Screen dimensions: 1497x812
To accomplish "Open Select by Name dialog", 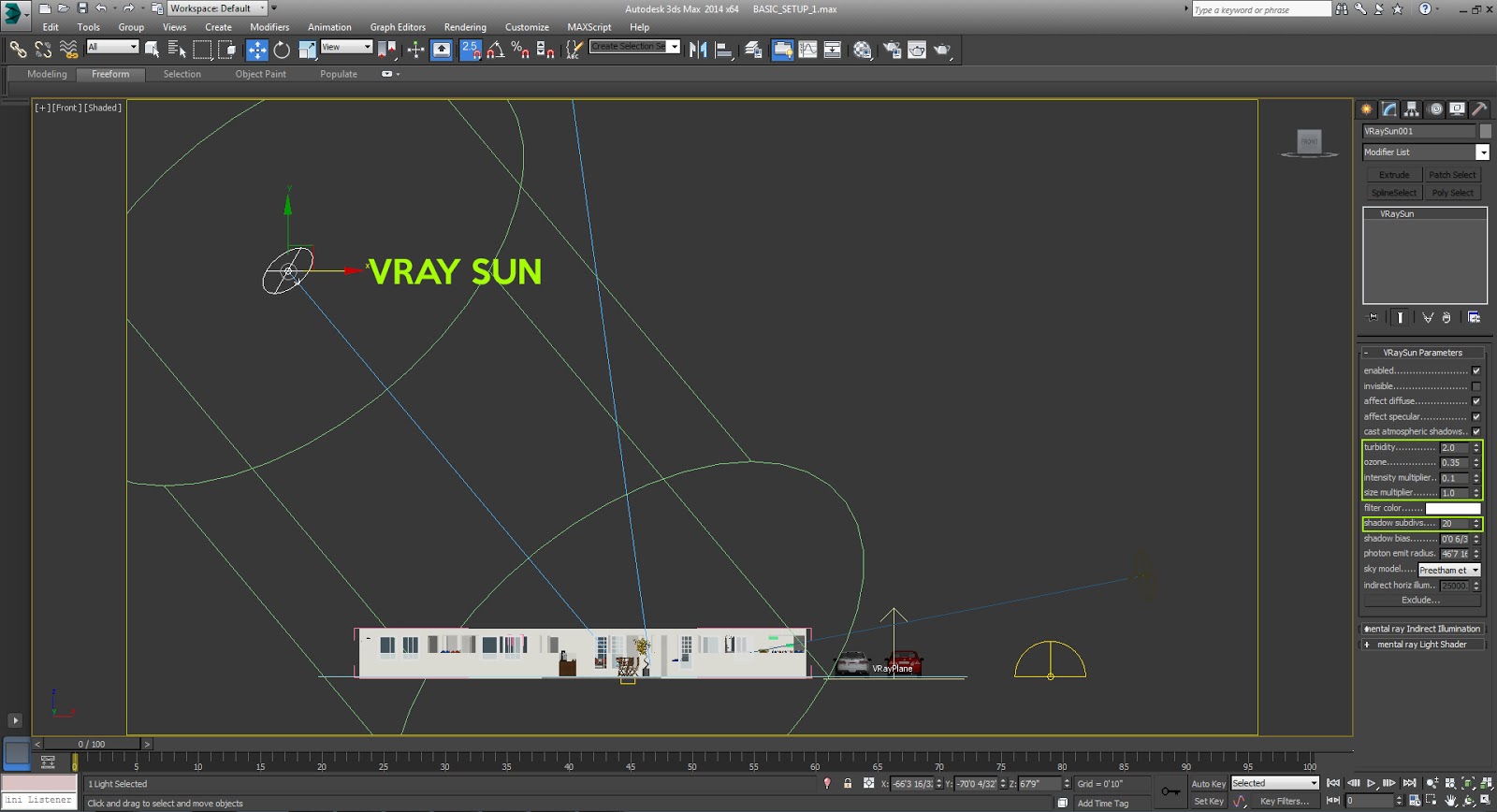I will (177, 50).
